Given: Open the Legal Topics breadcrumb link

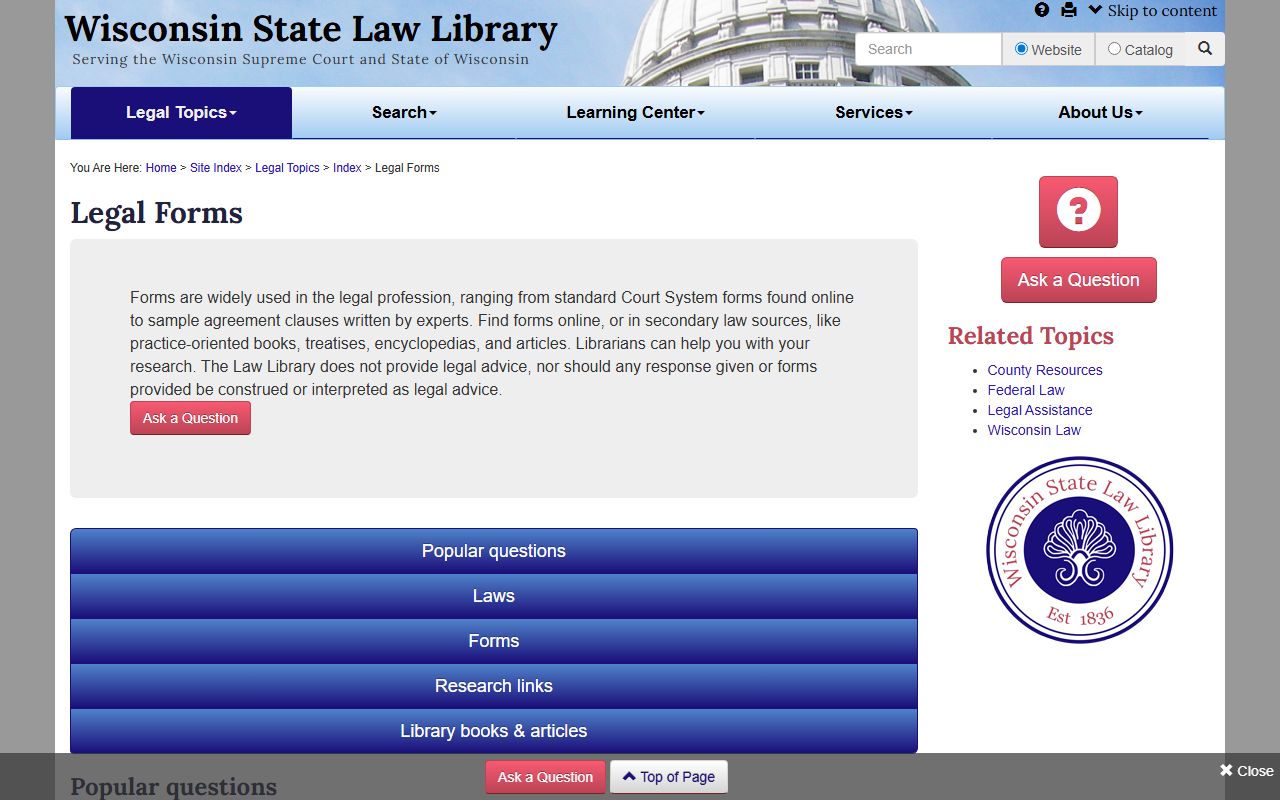Looking at the screenshot, I should (287, 168).
